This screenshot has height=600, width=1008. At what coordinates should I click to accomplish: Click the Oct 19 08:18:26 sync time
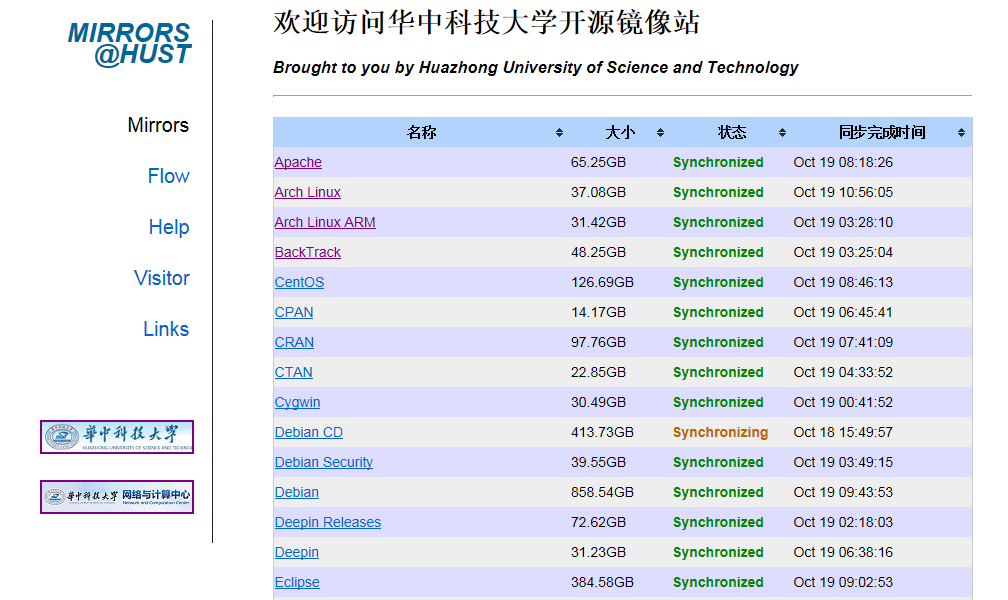(x=843, y=162)
